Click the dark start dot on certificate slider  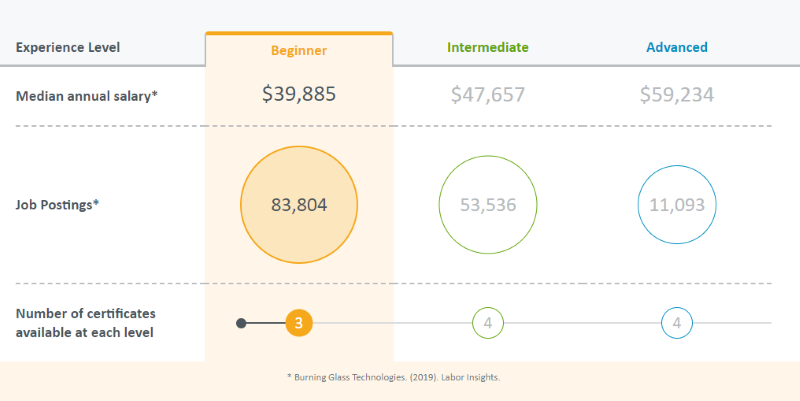pyautogui.click(x=241, y=323)
